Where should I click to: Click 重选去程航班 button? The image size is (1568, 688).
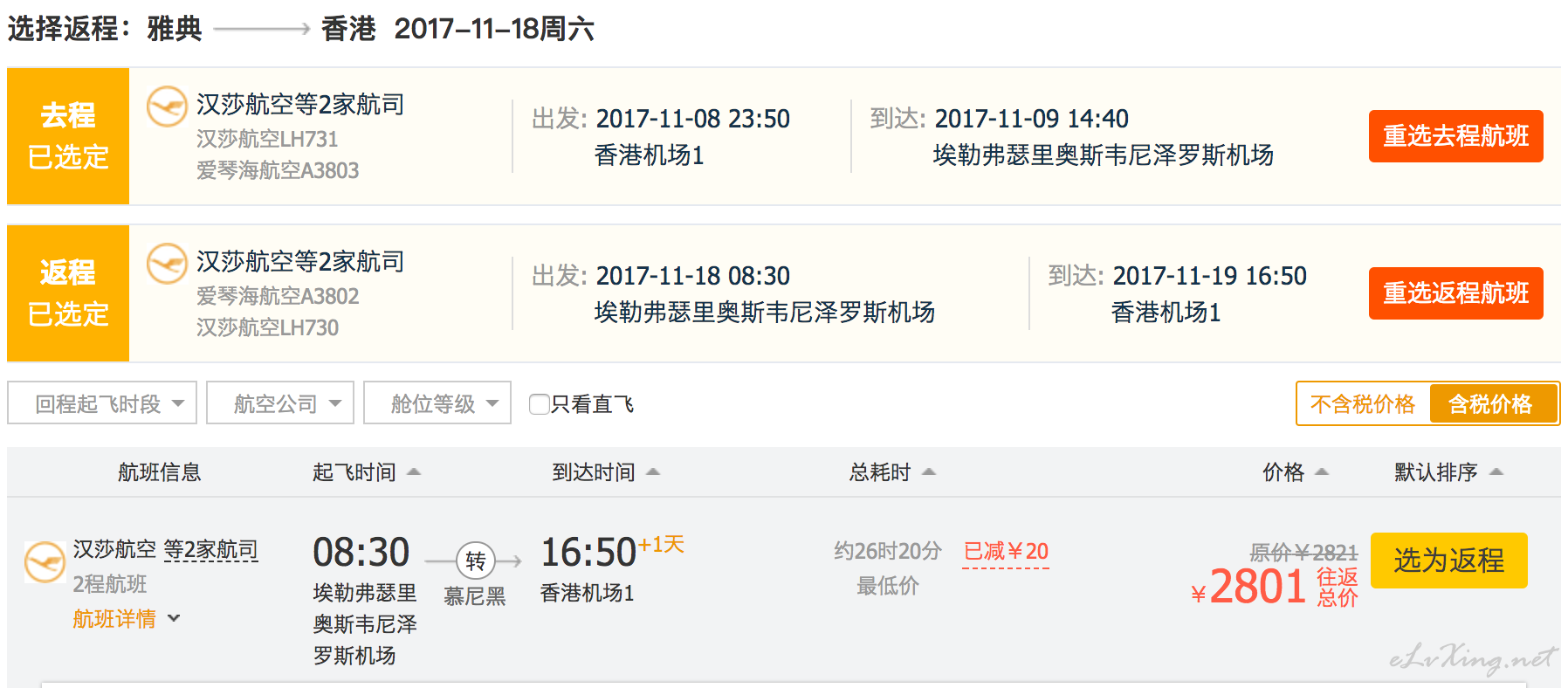1455,136
